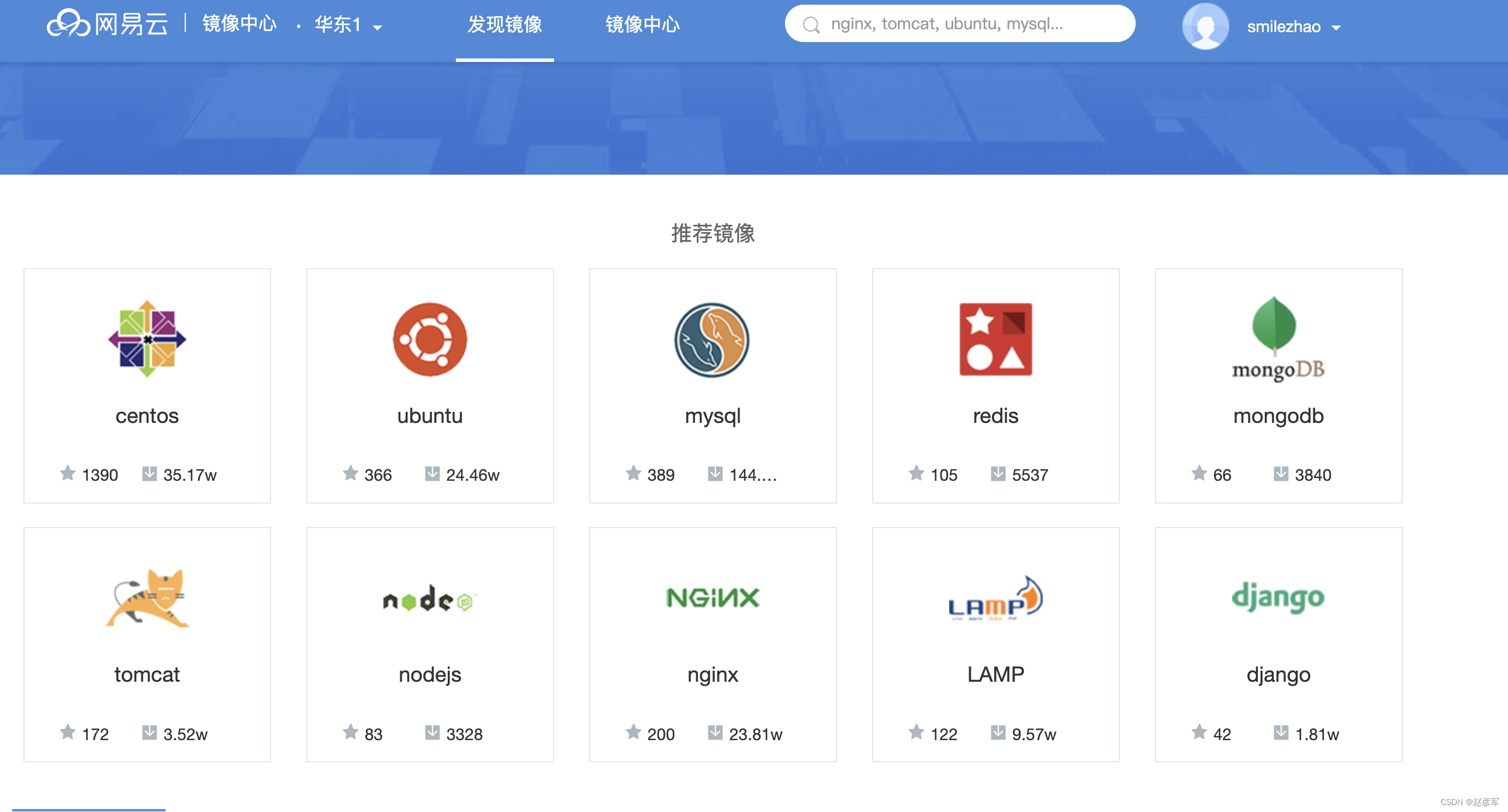The image size is (1508, 812).
Task: Click the django logo
Action: 1278,598
